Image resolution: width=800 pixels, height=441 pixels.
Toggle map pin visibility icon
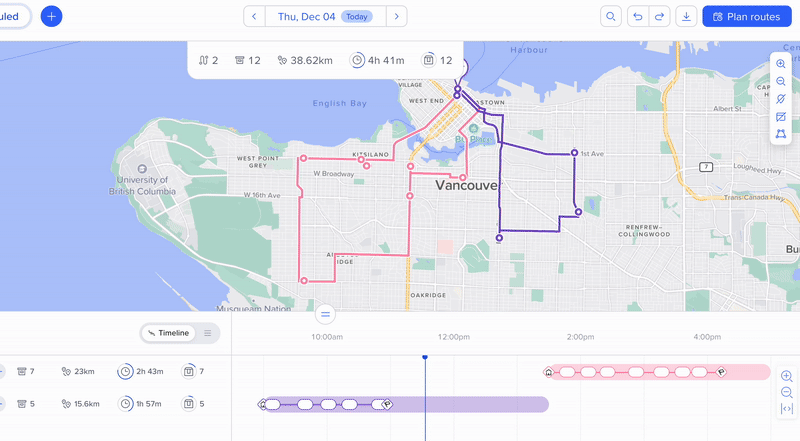click(781, 99)
